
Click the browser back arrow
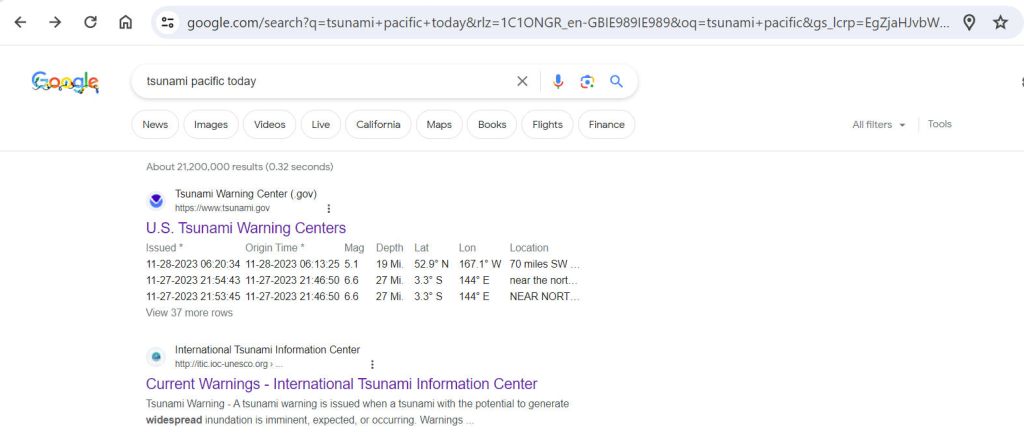coord(20,22)
